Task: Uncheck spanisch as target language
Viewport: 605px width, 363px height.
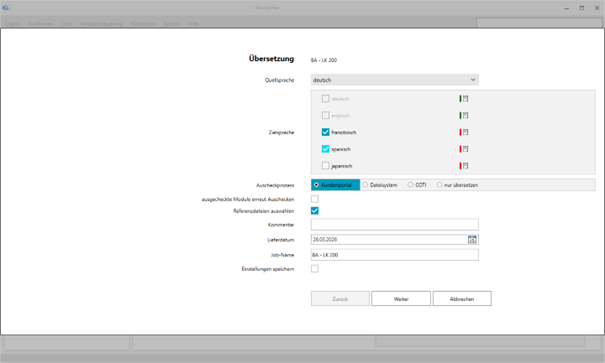Action: [325, 149]
